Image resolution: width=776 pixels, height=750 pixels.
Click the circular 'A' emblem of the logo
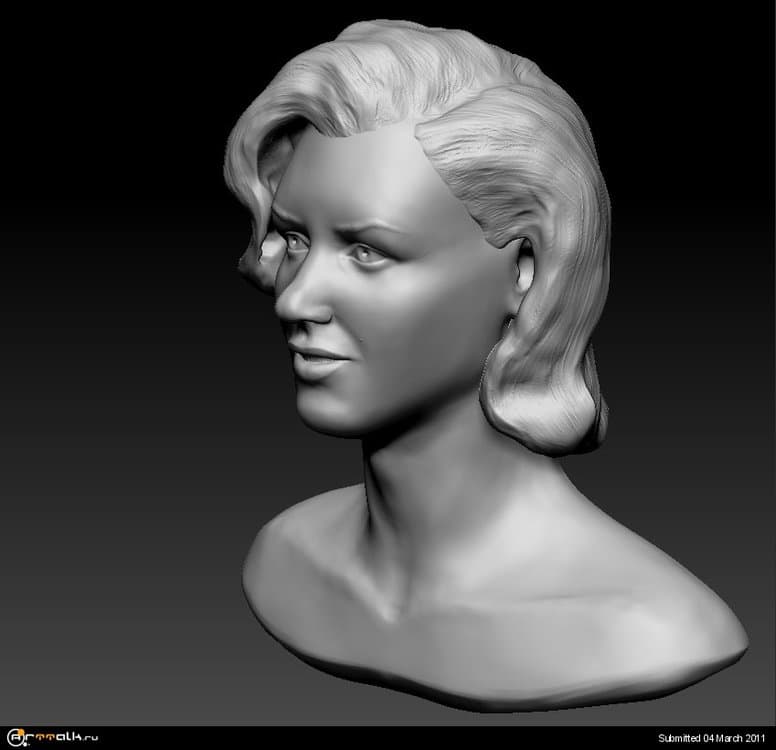click(14, 738)
